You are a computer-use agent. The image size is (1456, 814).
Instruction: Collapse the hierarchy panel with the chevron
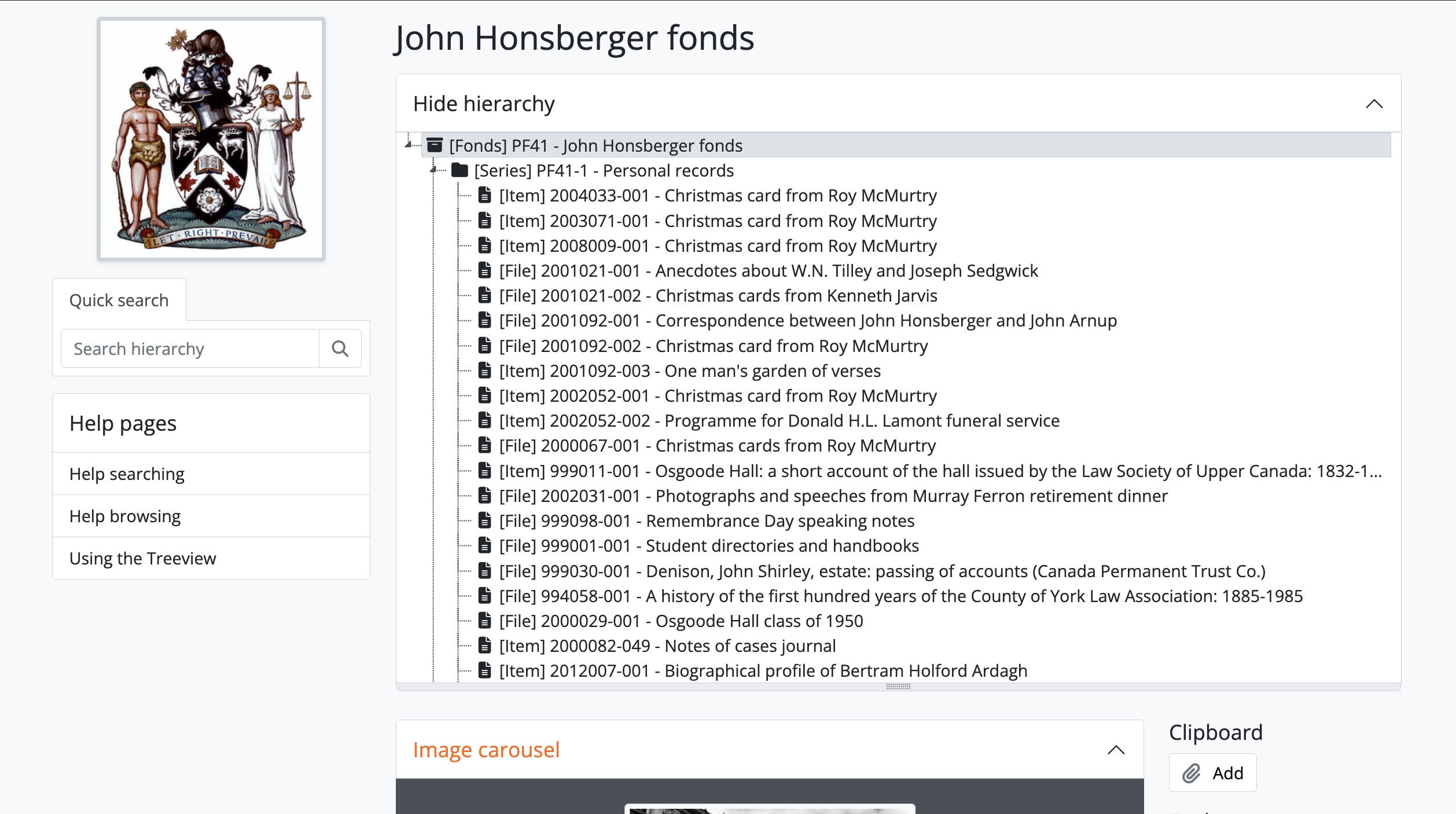[x=1374, y=104]
